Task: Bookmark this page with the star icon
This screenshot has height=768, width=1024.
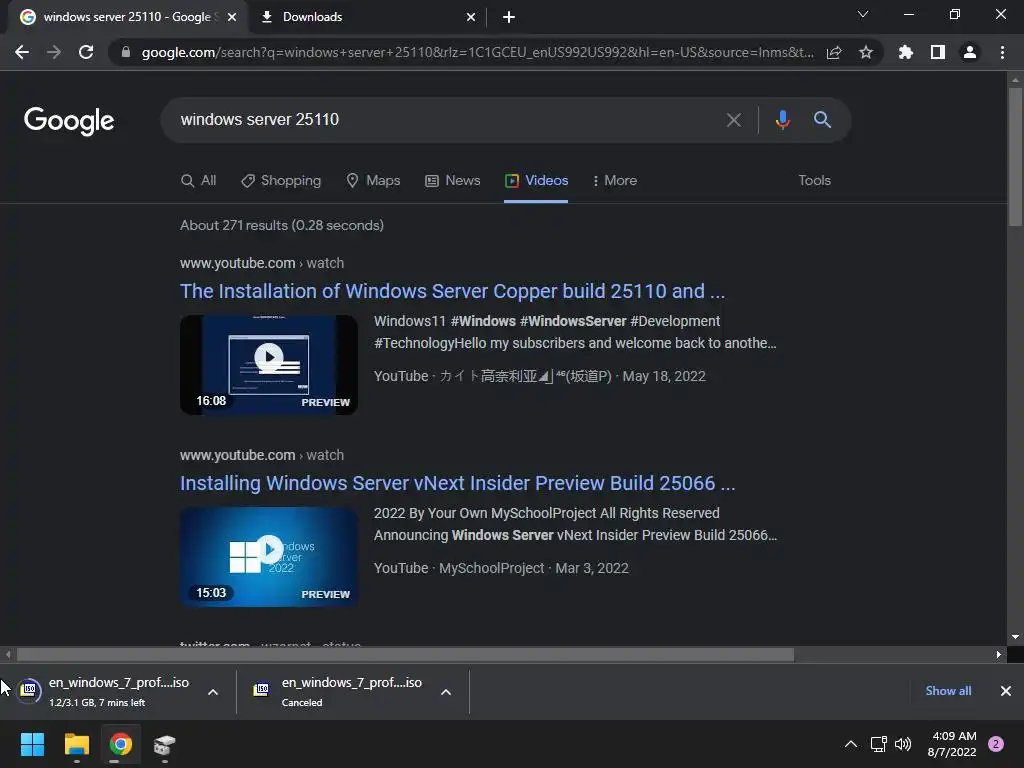Action: click(866, 52)
